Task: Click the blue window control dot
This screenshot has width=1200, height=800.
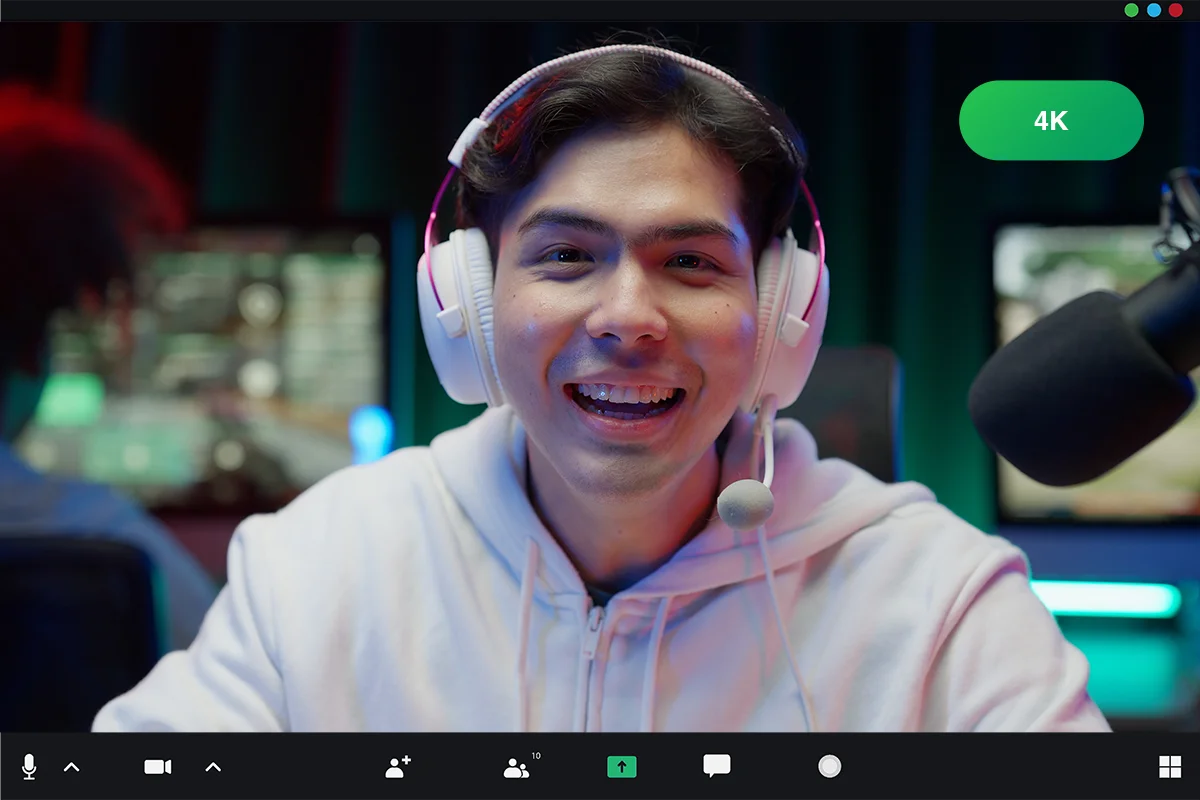Action: click(x=1153, y=10)
